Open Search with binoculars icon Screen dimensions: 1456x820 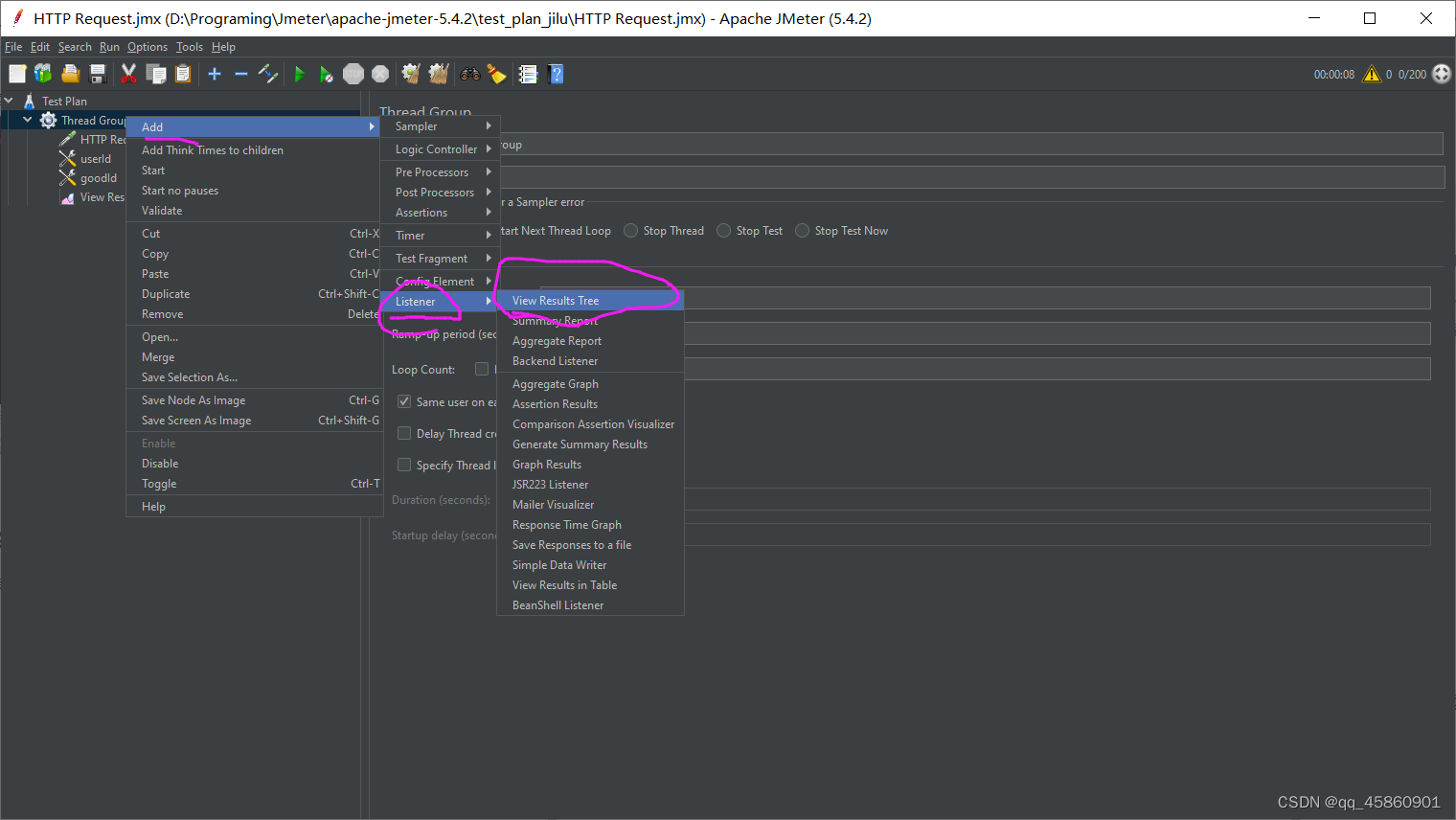pos(469,74)
